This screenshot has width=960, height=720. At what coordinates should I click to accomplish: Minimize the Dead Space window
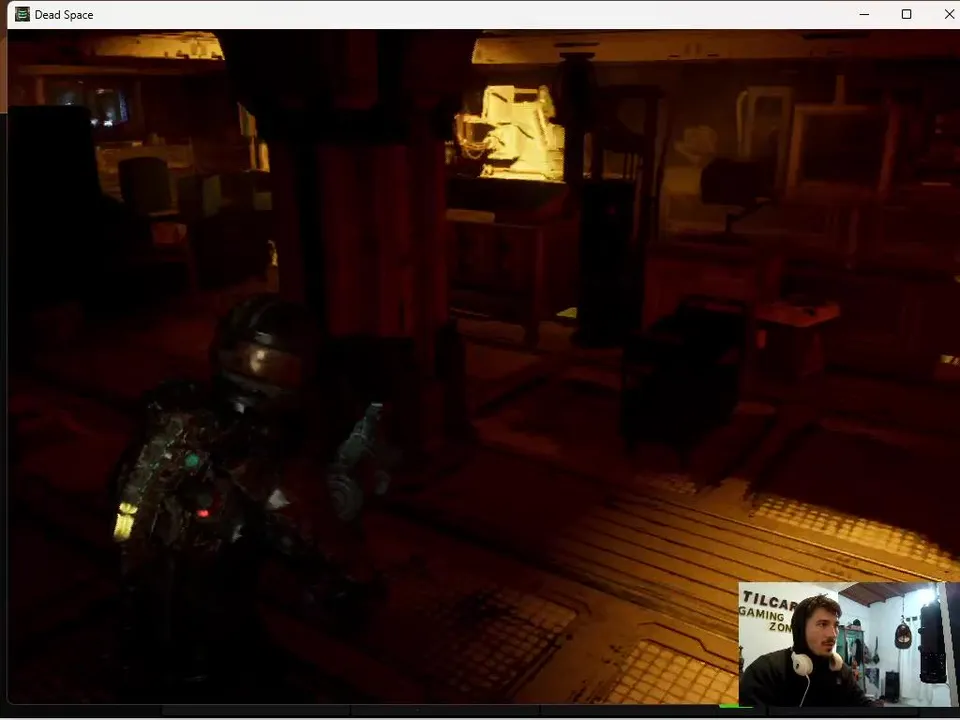[x=864, y=14]
